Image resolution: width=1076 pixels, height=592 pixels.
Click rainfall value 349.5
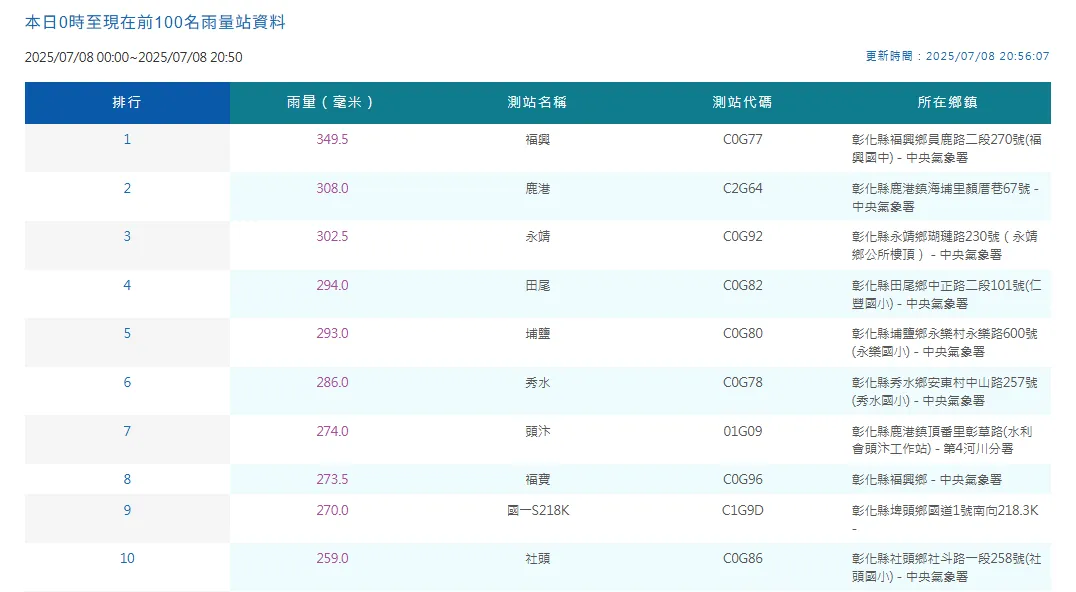[x=332, y=140]
